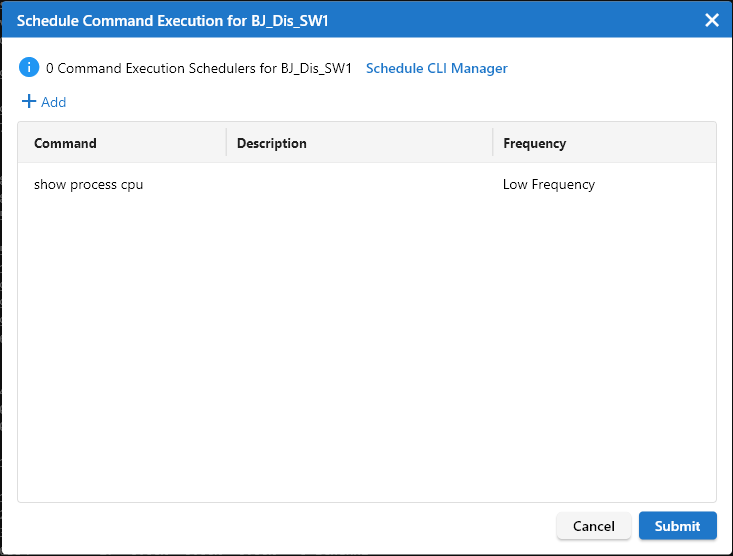This screenshot has width=733, height=556.
Task: Click the blank header space right of Frequency
Action: pyautogui.click(x=650, y=143)
